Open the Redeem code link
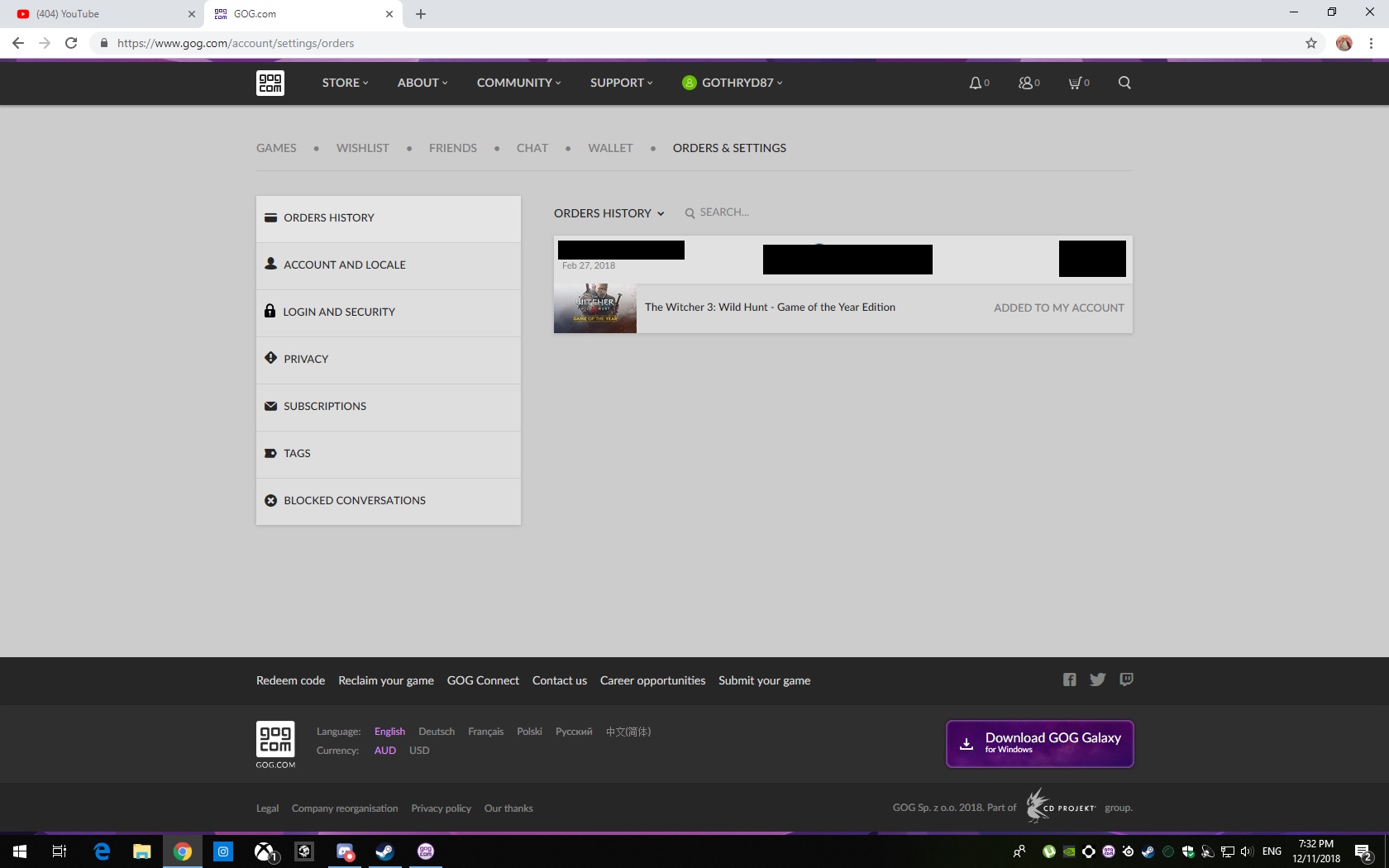 click(290, 680)
